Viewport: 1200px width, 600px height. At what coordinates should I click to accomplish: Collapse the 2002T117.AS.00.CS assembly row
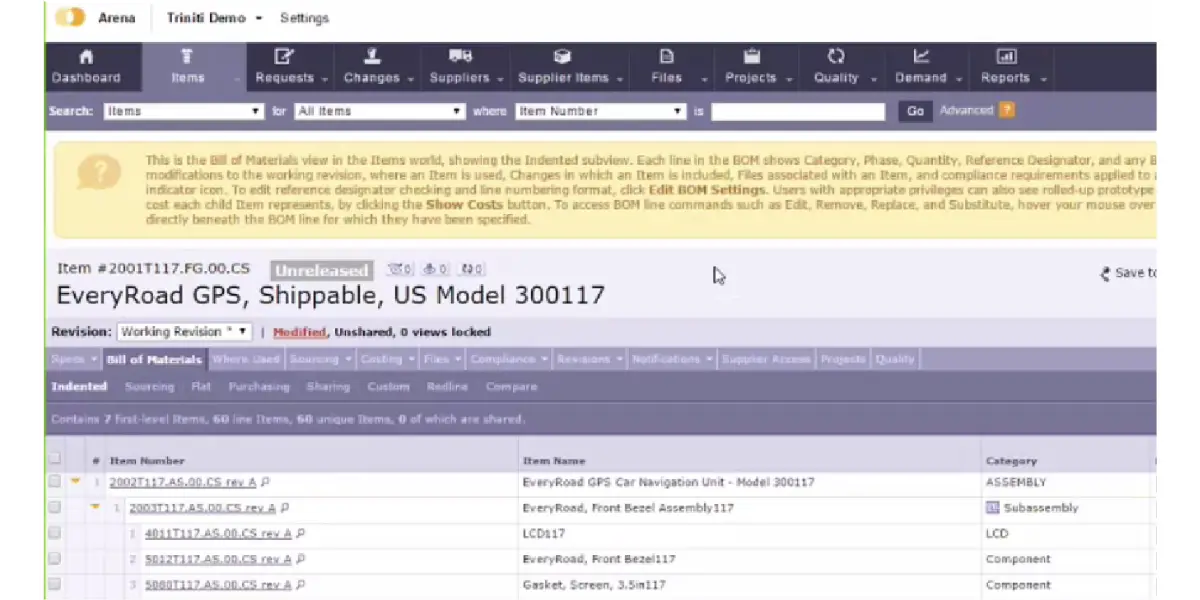click(75, 482)
